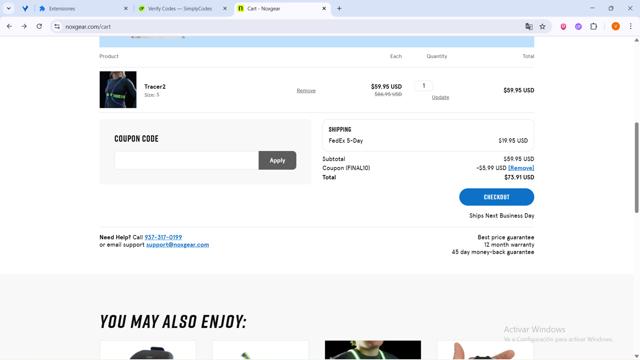This screenshot has height=360, width=640.
Task: Open the Tracer2 product name
Action: pyautogui.click(x=155, y=87)
